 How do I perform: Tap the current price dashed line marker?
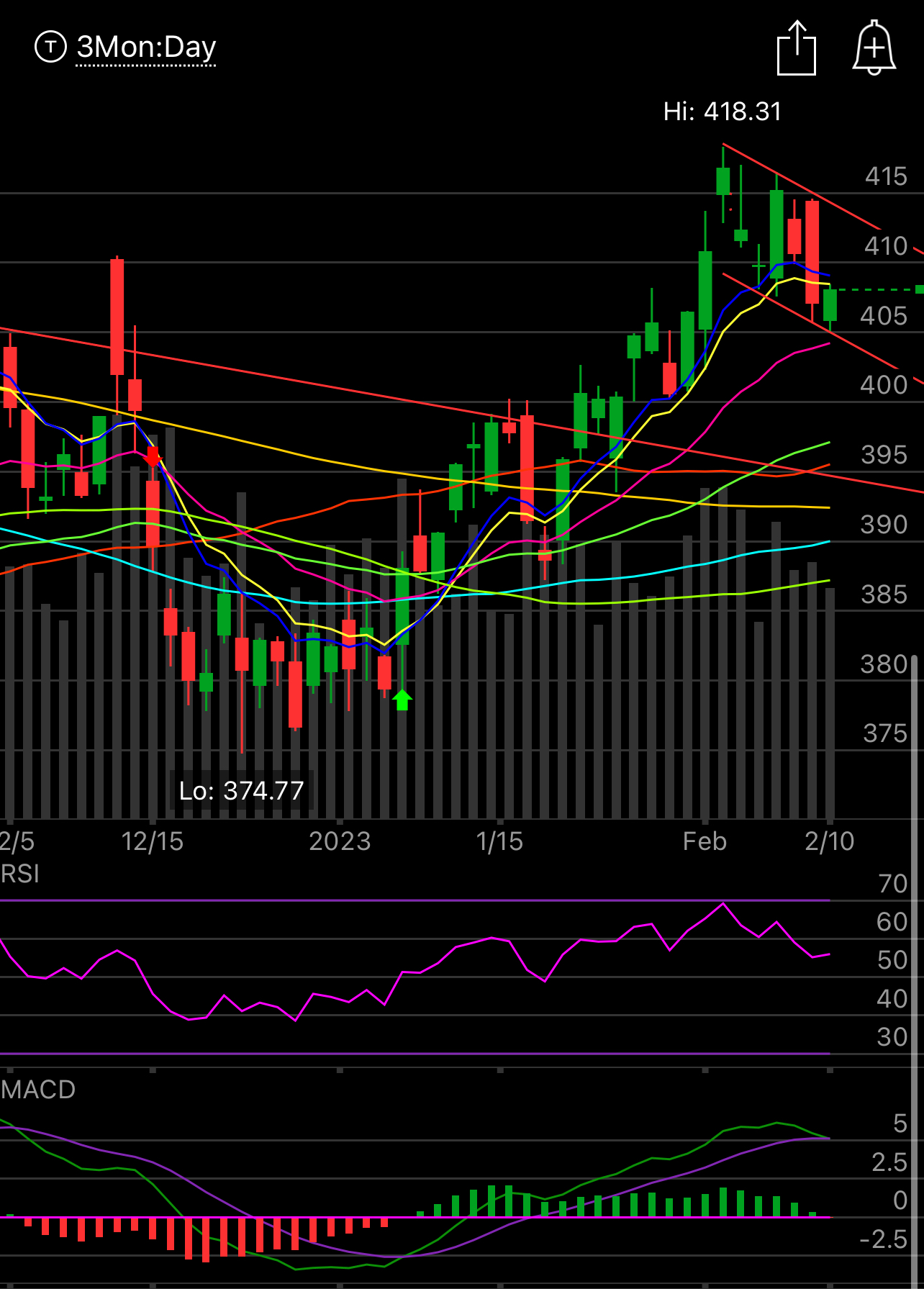coord(920,289)
